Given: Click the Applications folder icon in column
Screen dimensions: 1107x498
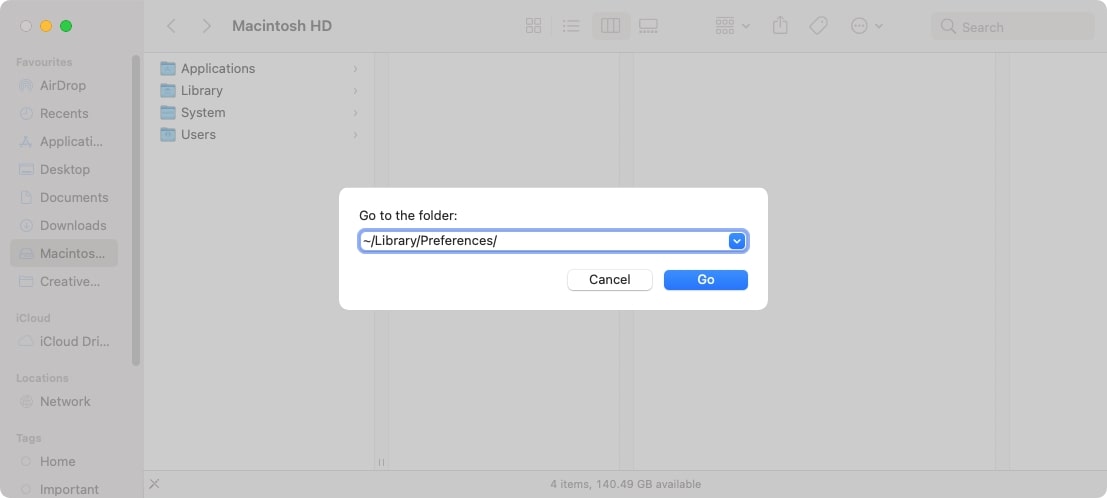Looking at the screenshot, I should tap(167, 69).
